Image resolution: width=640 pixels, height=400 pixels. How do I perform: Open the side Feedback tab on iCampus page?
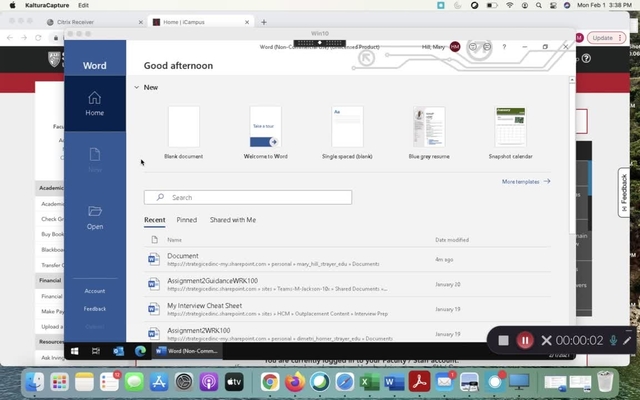(624, 193)
